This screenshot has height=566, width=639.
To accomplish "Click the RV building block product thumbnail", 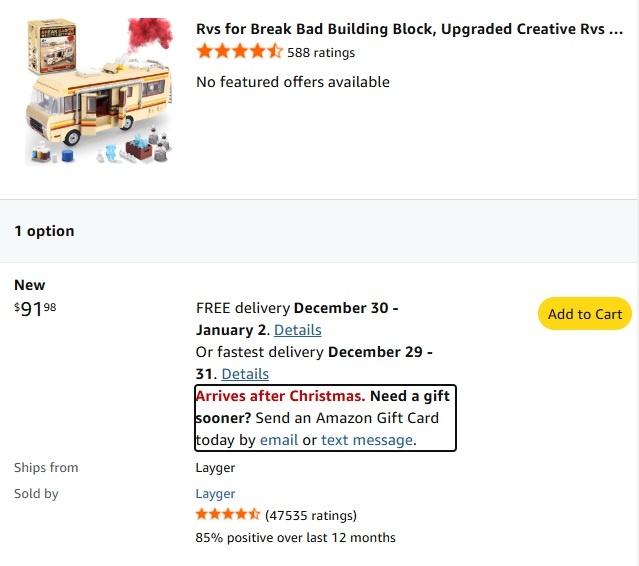I will pos(99,91).
